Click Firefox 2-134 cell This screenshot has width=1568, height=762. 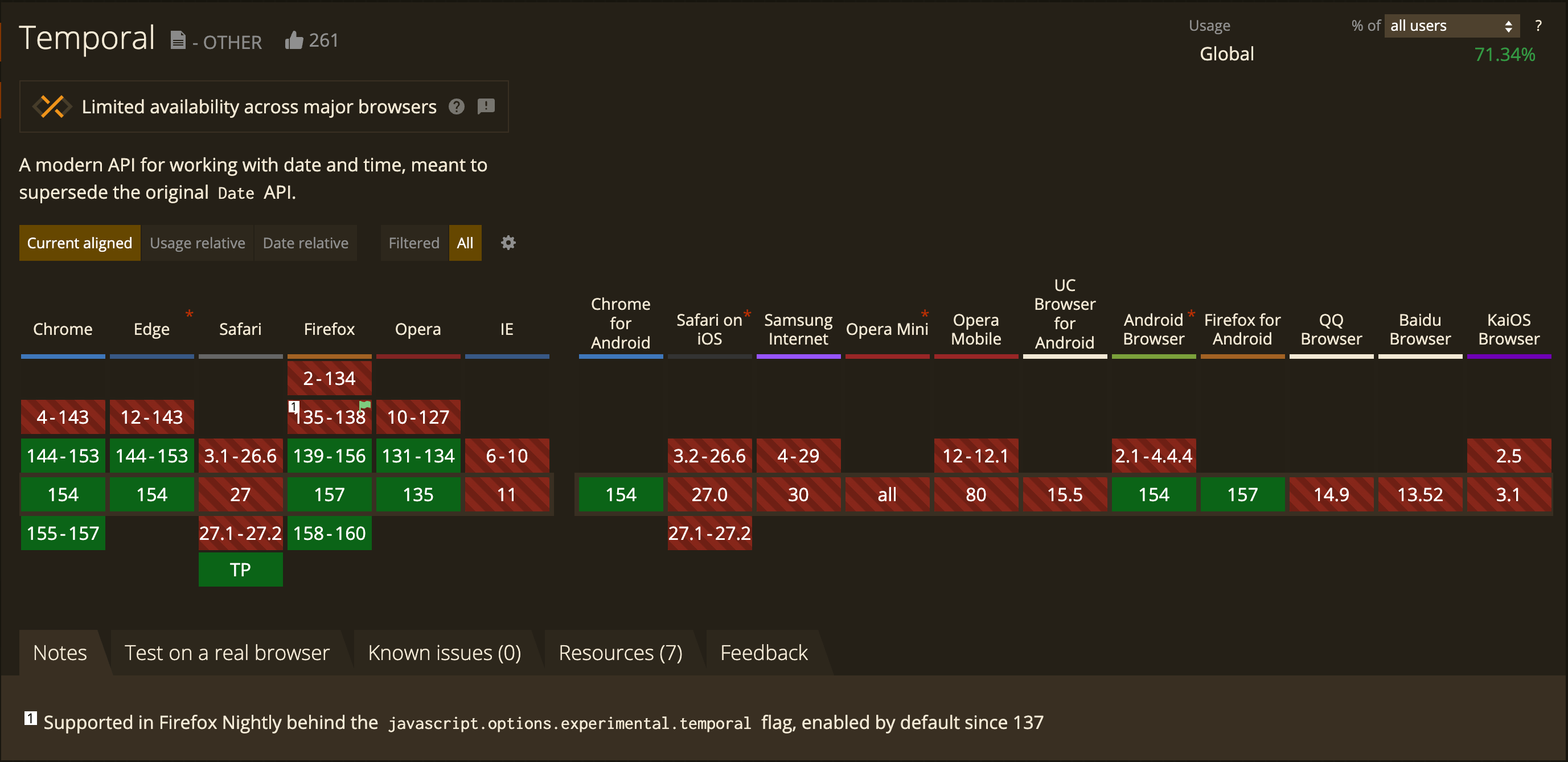pyautogui.click(x=329, y=378)
